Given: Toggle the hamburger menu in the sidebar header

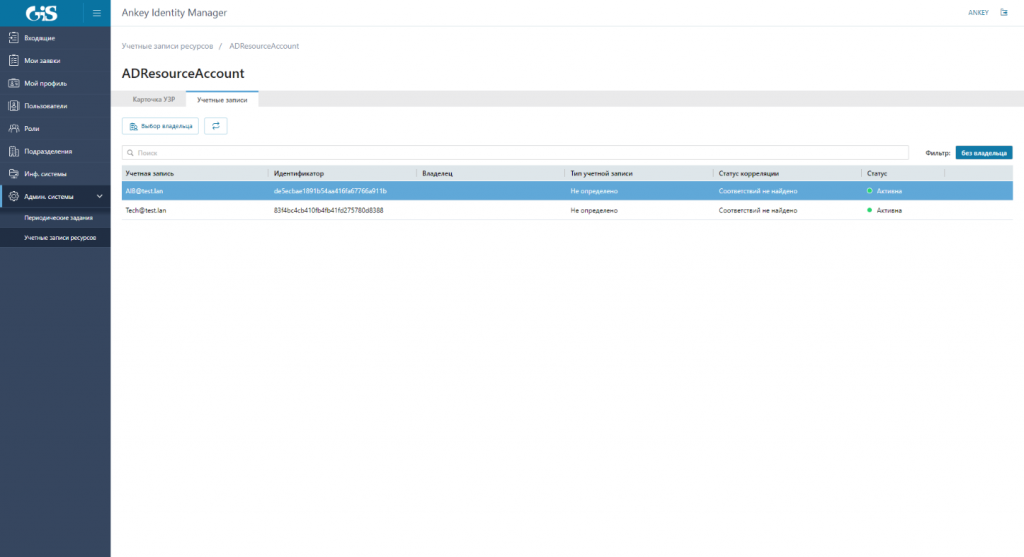Looking at the screenshot, I should (97, 13).
